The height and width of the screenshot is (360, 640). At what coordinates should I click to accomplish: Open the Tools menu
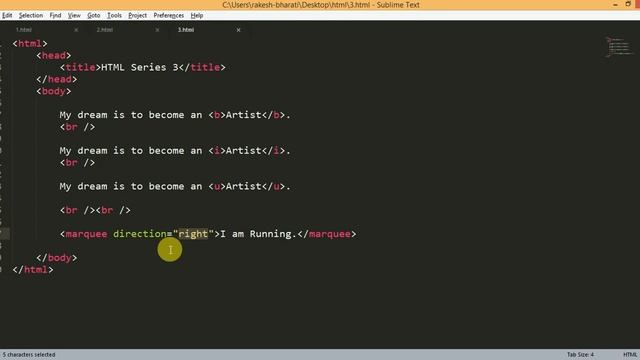tap(114, 16)
